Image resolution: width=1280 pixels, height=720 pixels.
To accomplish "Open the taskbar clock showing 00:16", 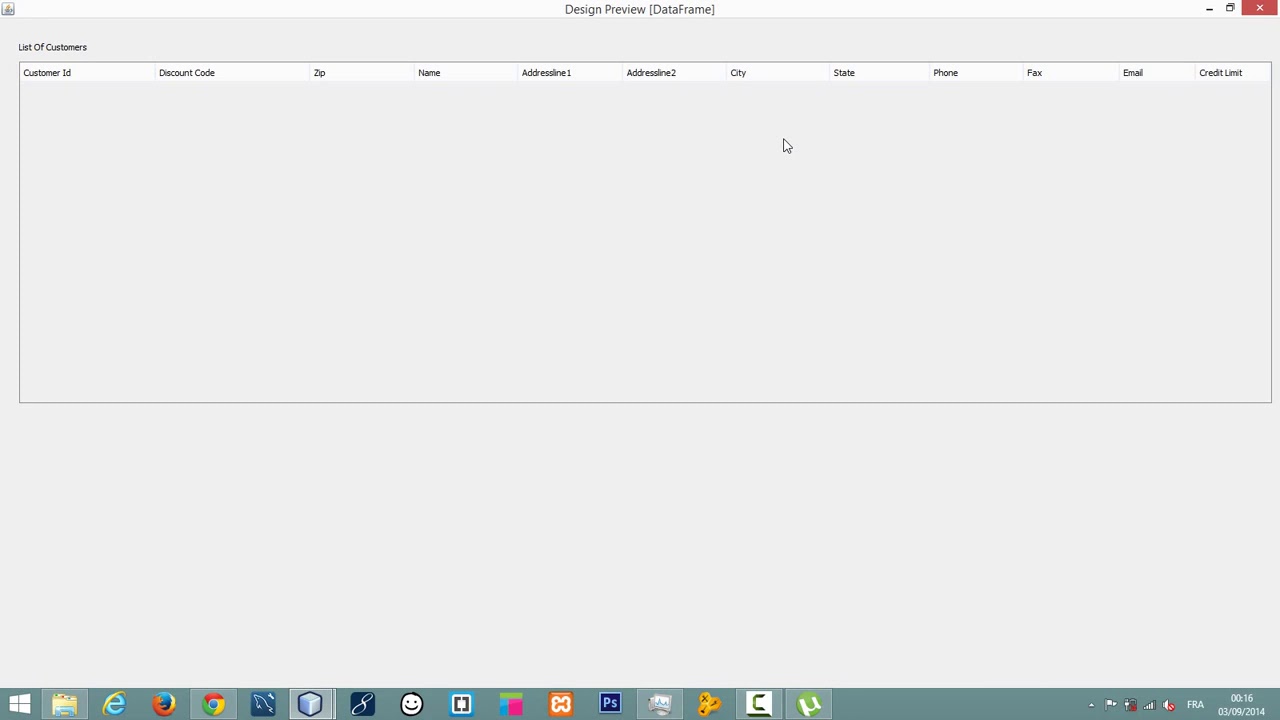I will [x=1241, y=705].
